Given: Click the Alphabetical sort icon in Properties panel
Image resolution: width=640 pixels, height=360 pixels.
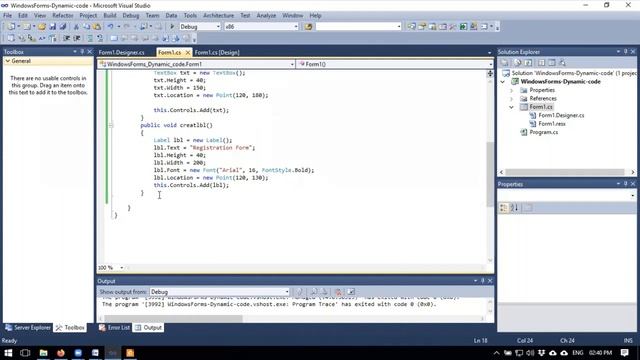Looking at the screenshot, I should 514,208.
